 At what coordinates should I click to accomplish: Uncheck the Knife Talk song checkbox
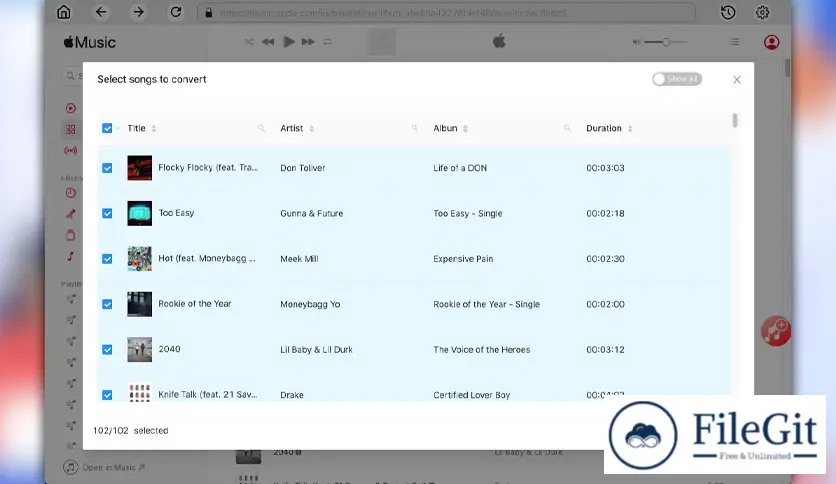107,394
